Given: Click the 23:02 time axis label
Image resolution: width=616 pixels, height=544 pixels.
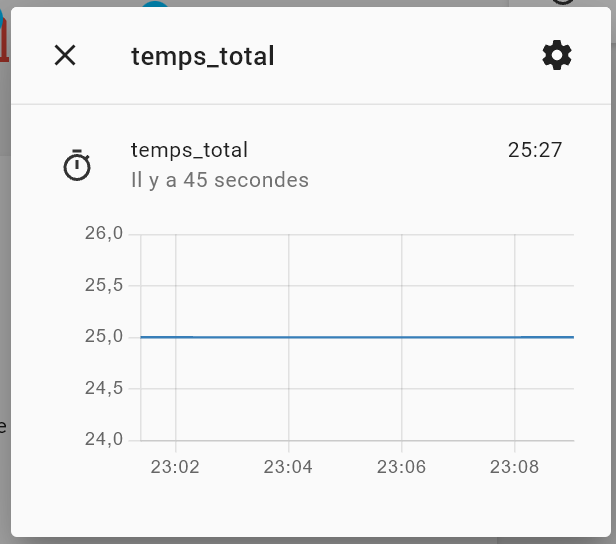Looking at the screenshot, I should tap(175, 467).
